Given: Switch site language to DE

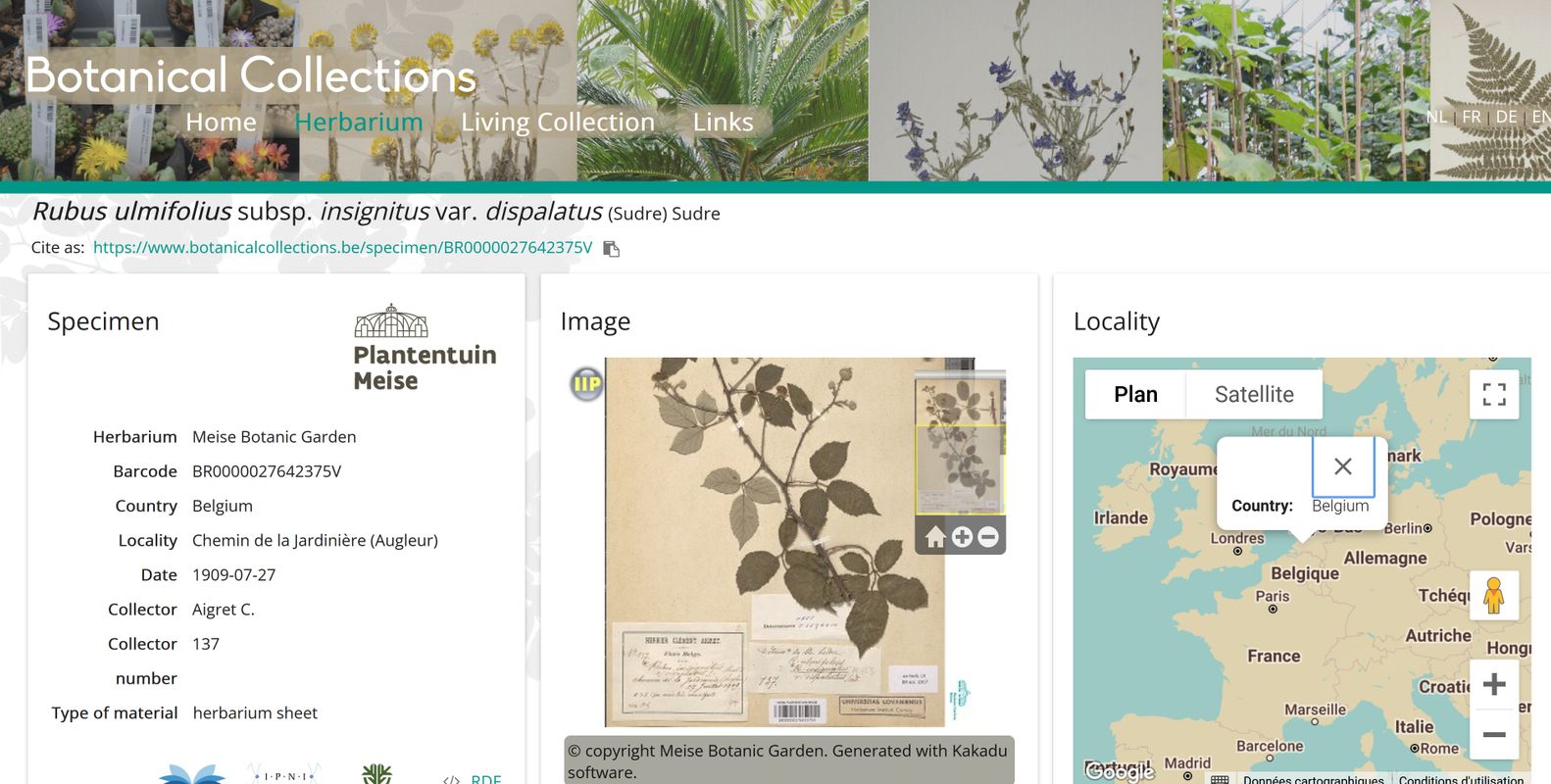Looking at the screenshot, I should 1506,117.
